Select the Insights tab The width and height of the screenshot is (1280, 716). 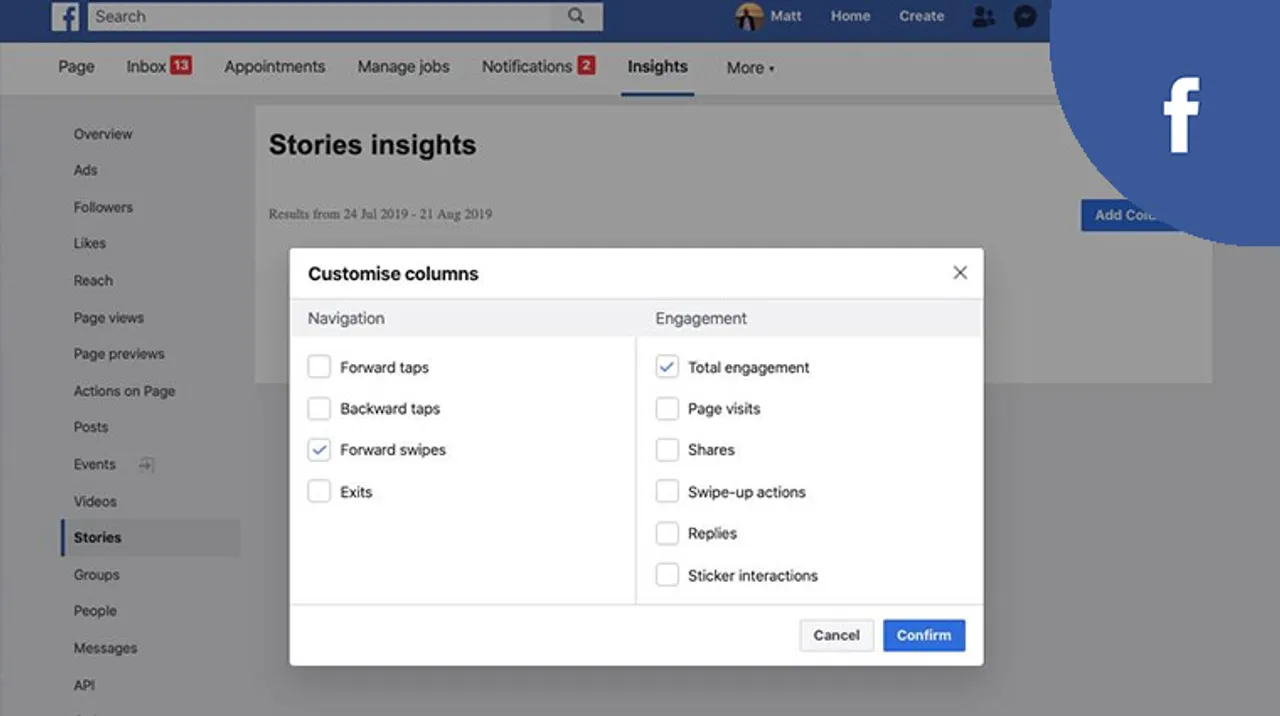[657, 67]
